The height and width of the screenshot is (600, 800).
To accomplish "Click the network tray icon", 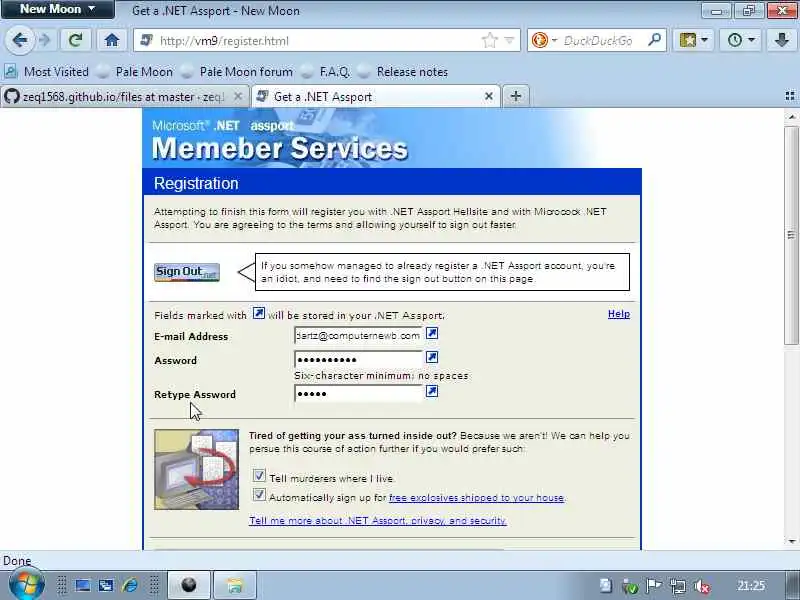I will [678, 586].
